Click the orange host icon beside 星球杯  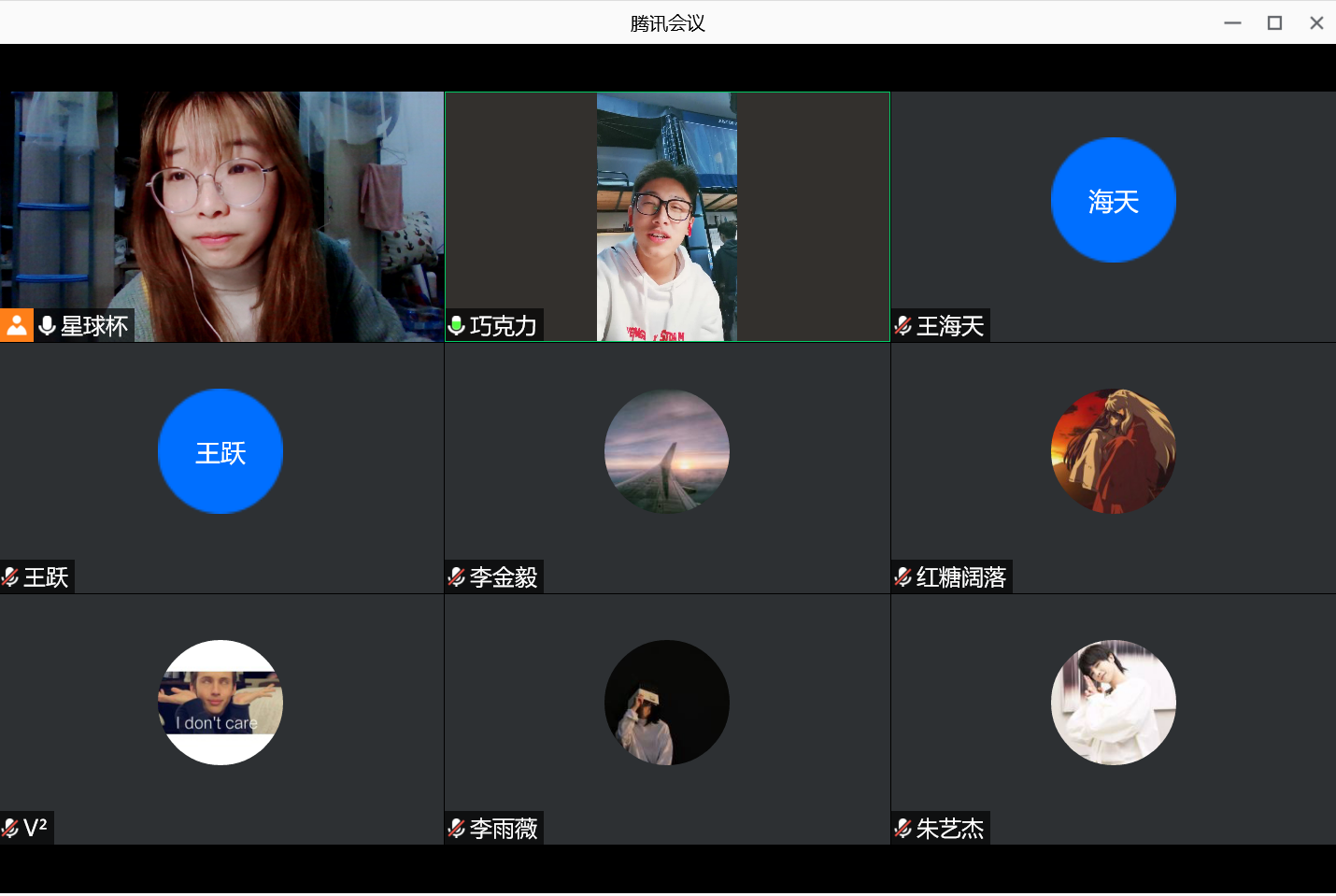17,325
